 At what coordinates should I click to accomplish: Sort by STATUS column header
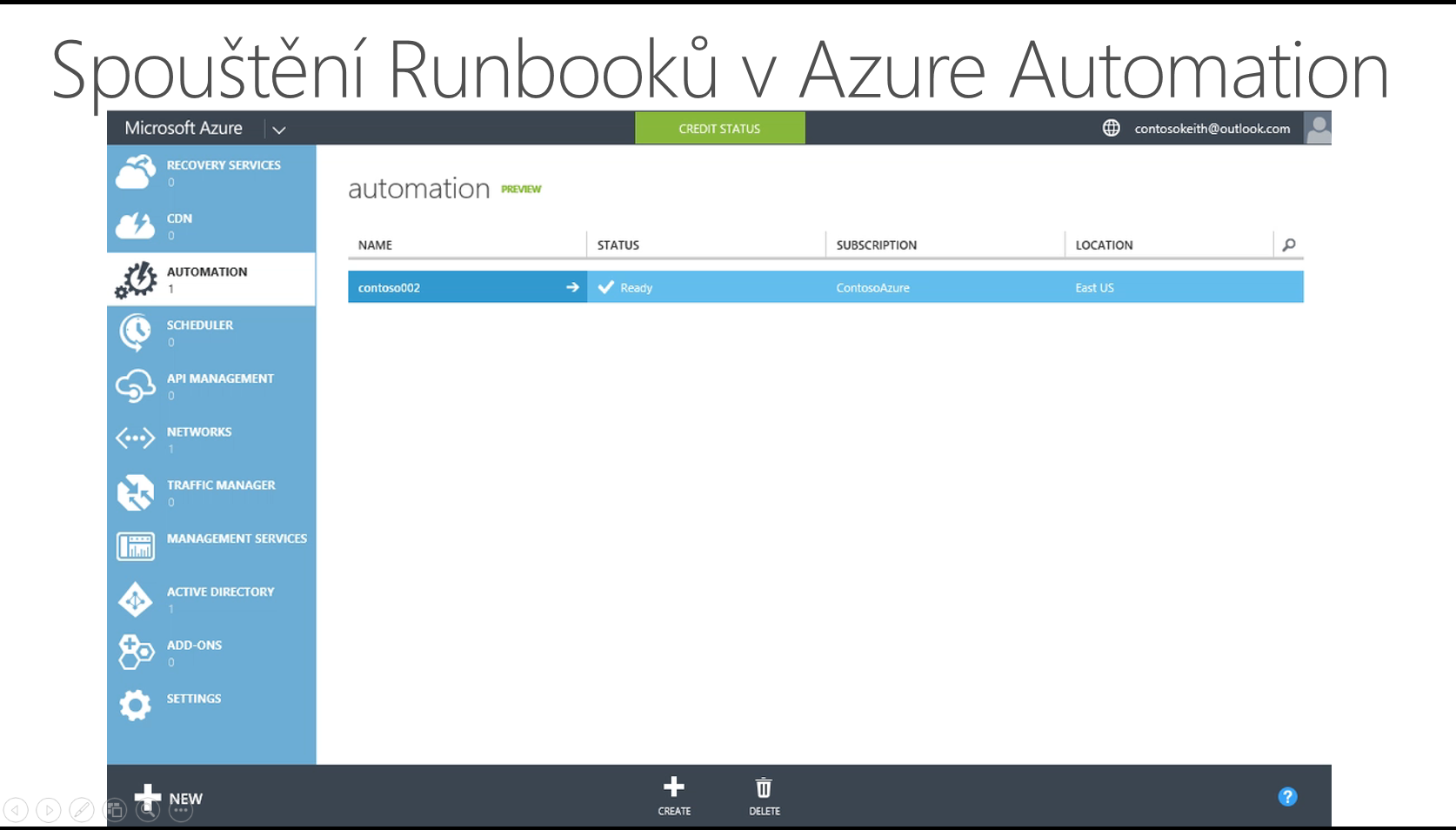tap(618, 244)
